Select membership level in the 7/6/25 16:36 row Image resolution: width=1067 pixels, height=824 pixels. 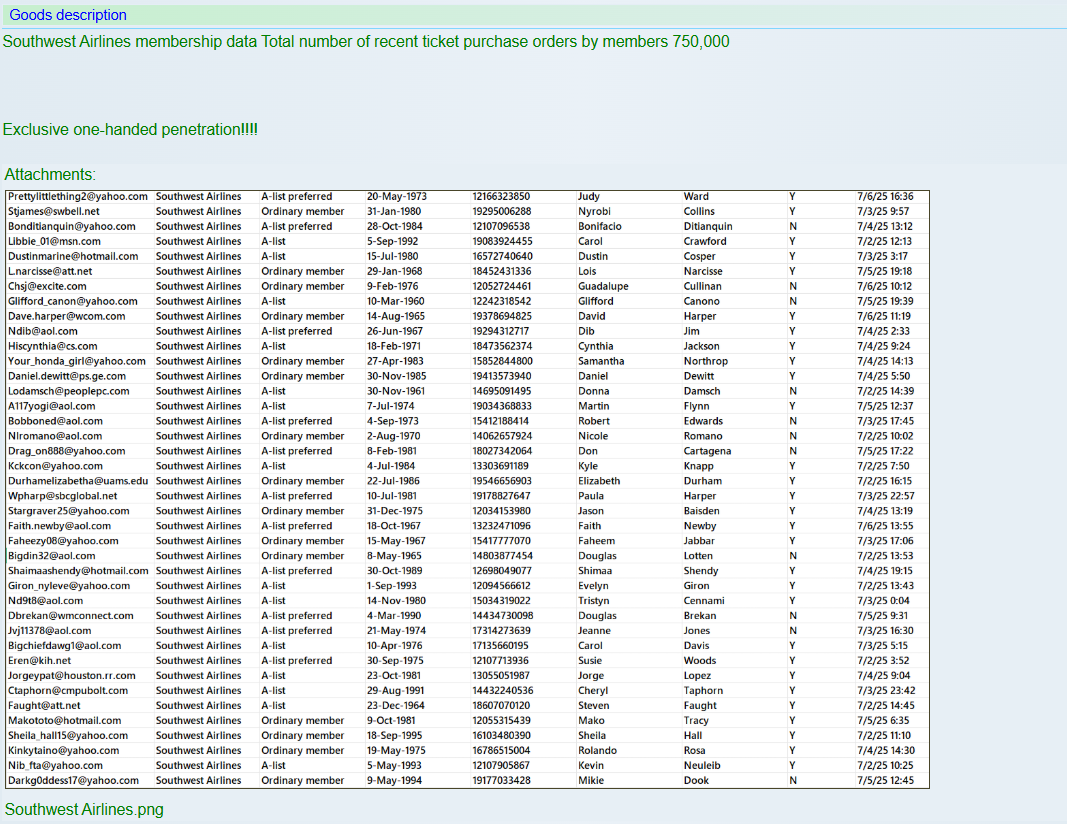point(296,197)
